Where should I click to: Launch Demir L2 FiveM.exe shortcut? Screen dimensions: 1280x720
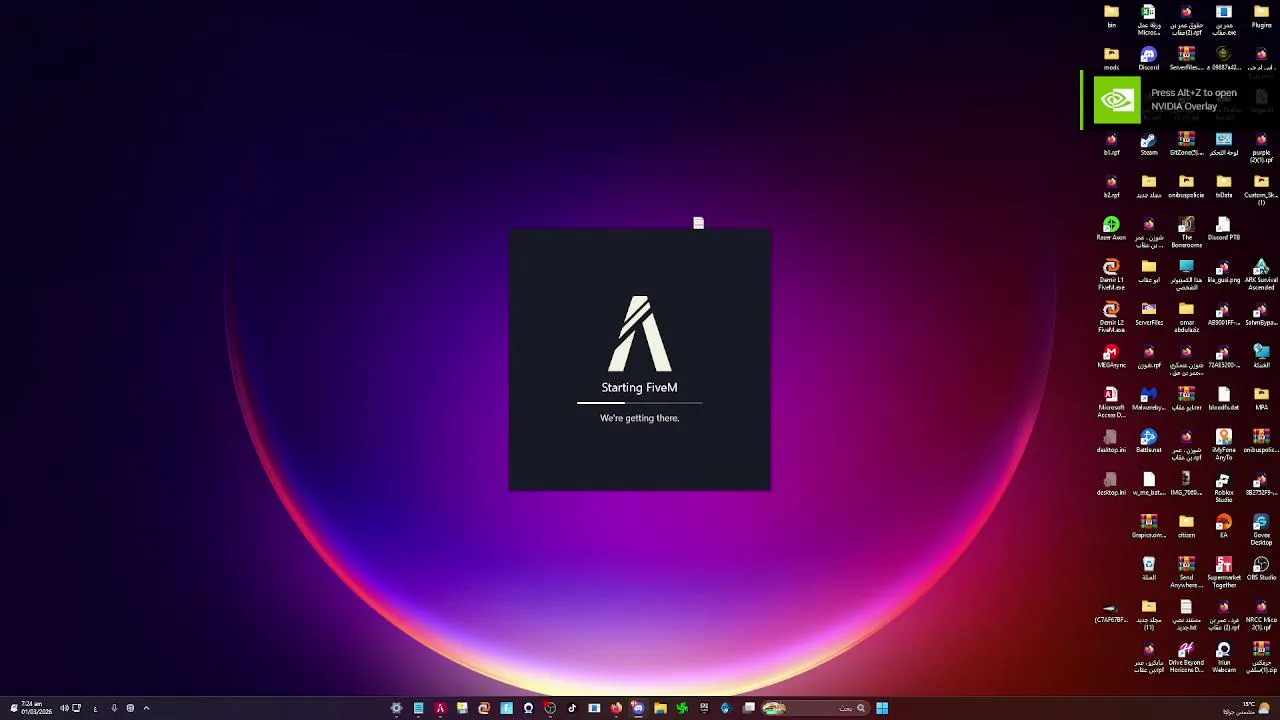pyautogui.click(x=1111, y=317)
